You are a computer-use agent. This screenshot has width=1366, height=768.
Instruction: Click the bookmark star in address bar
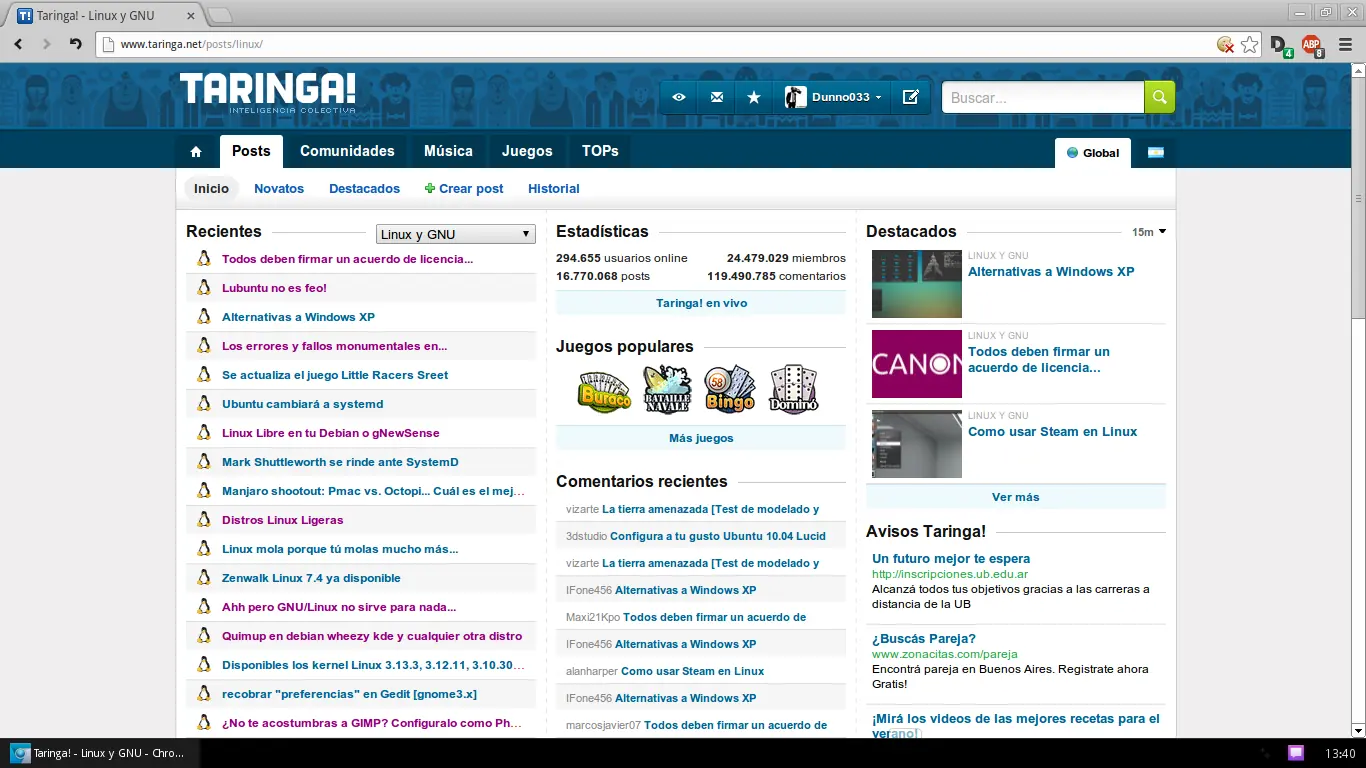(x=1249, y=44)
